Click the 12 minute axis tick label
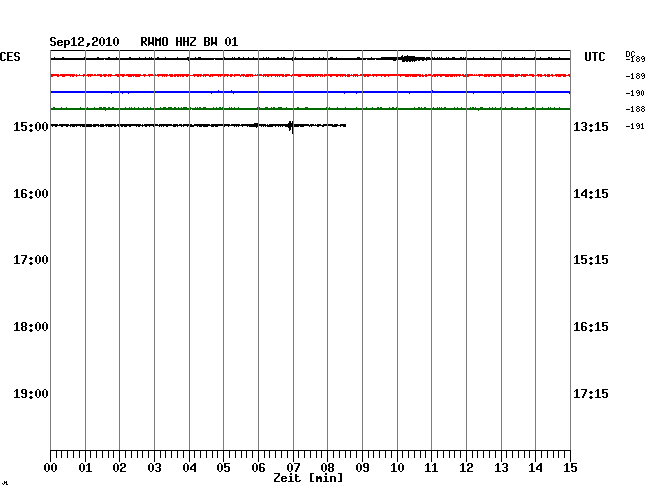Screen dimensions: 650x494 466,468
